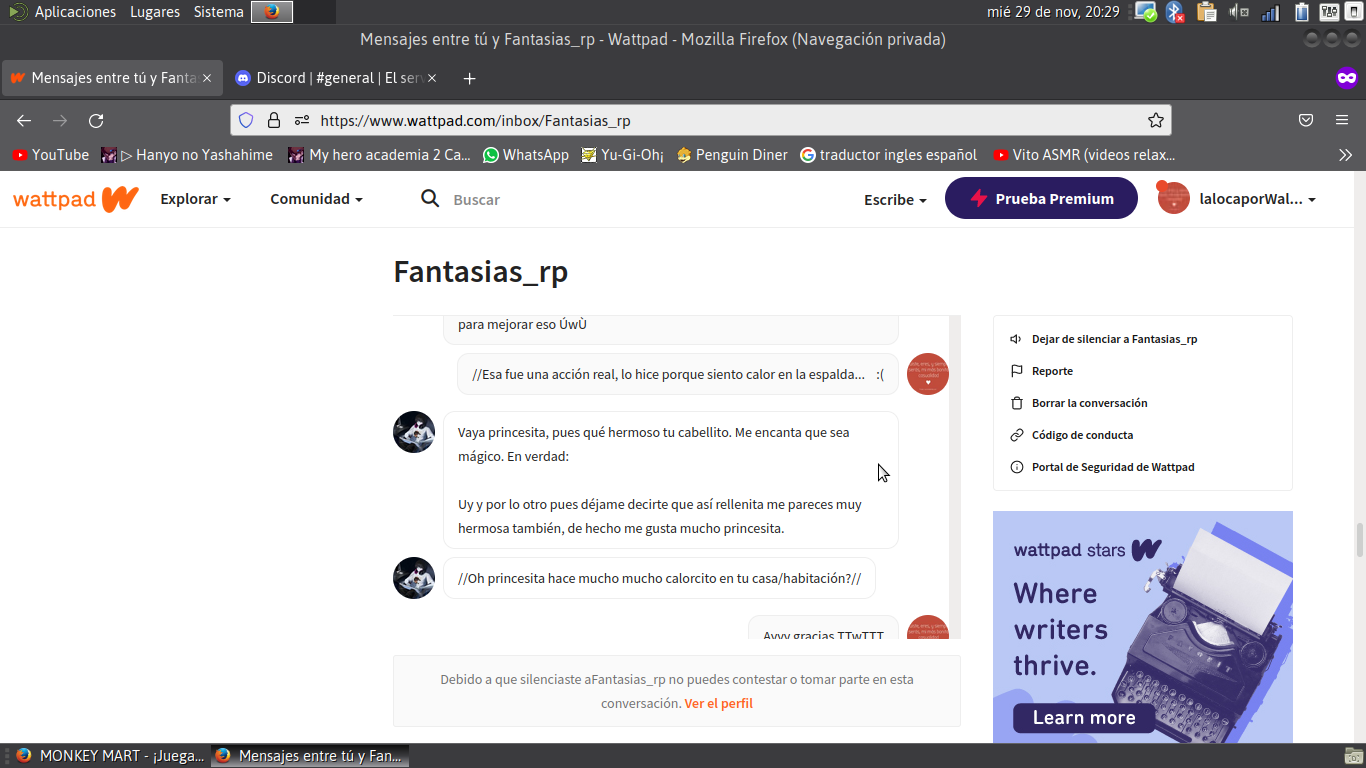The width and height of the screenshot is (1366, 768).
Task: Open the tracking protection shield icon
Action: (246, 121)
